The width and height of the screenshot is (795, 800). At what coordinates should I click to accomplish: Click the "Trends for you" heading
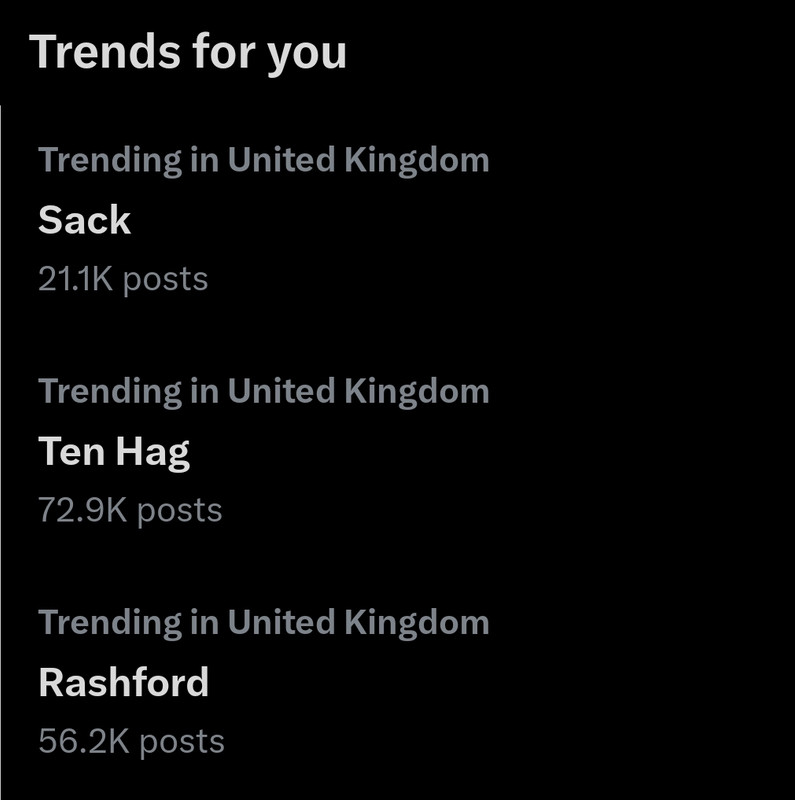188,52
